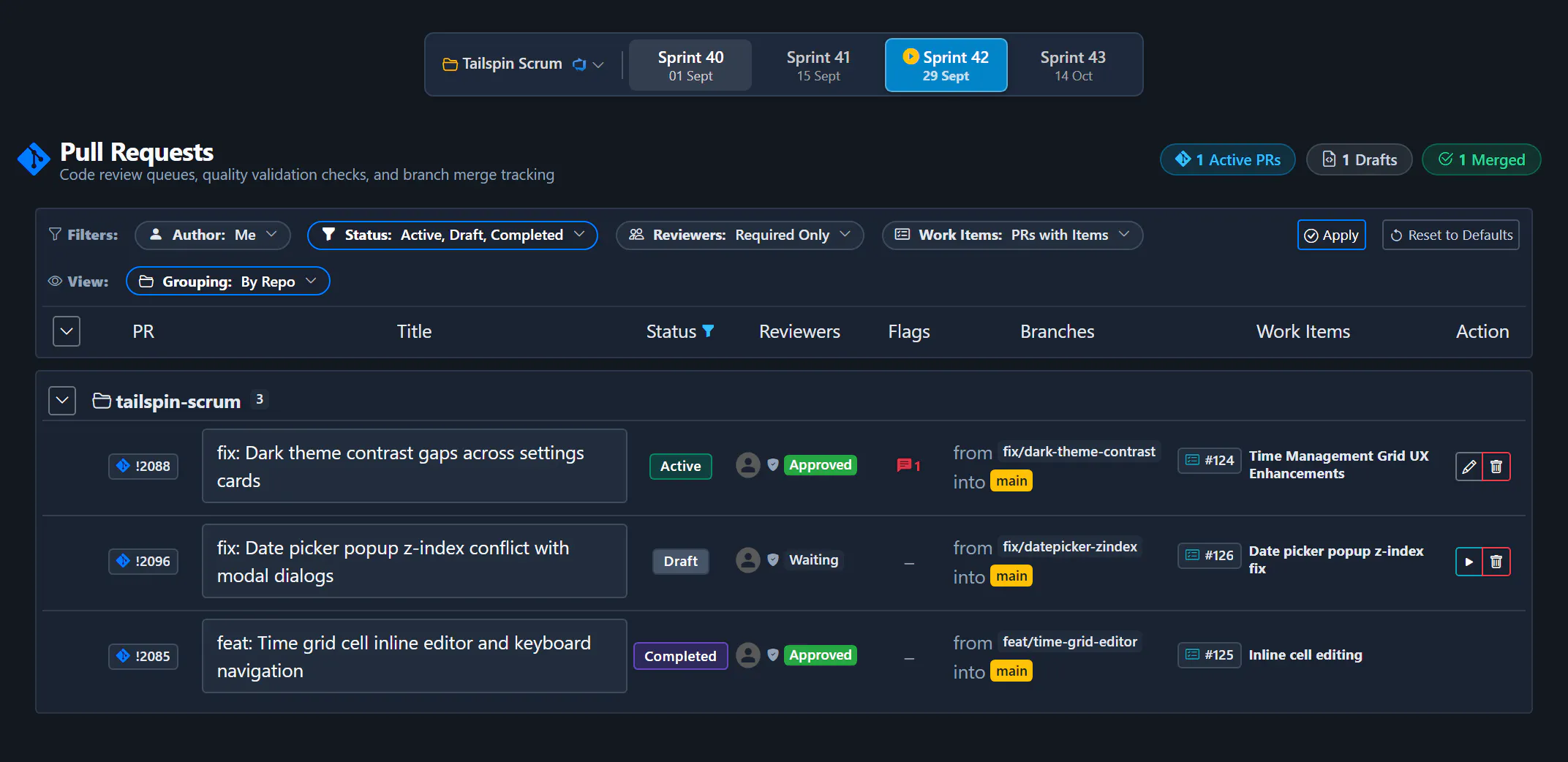Expand the Status filter dropdown
Screen dimensions: 1568x762
point(453,235)
